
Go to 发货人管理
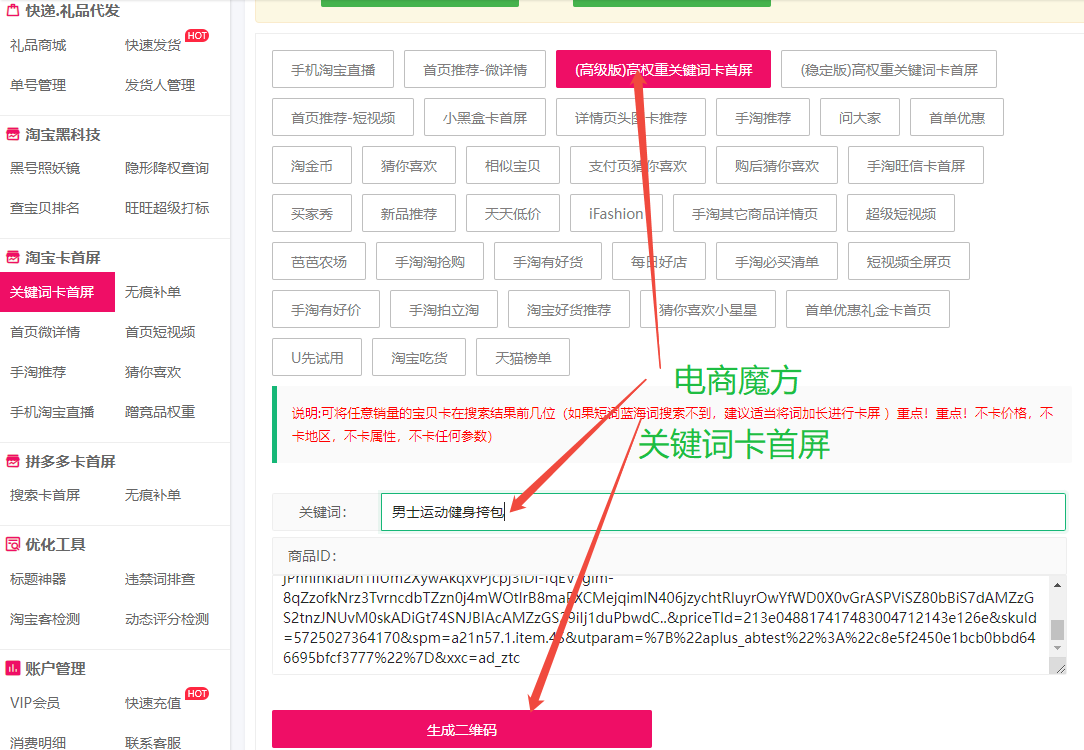[160, 85]
